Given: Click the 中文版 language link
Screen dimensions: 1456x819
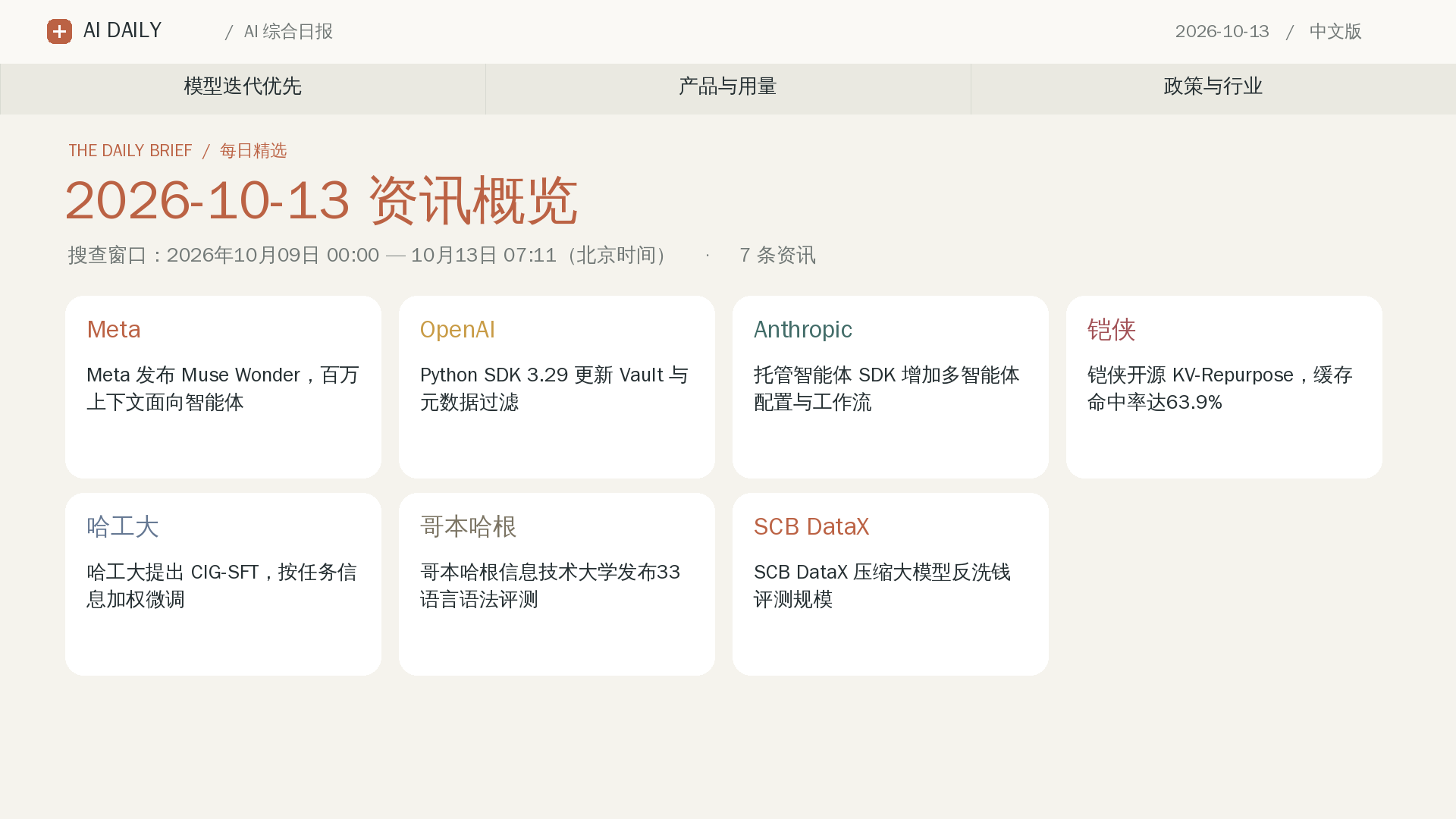Looking at the screenshot, I should pos(1335,31).
